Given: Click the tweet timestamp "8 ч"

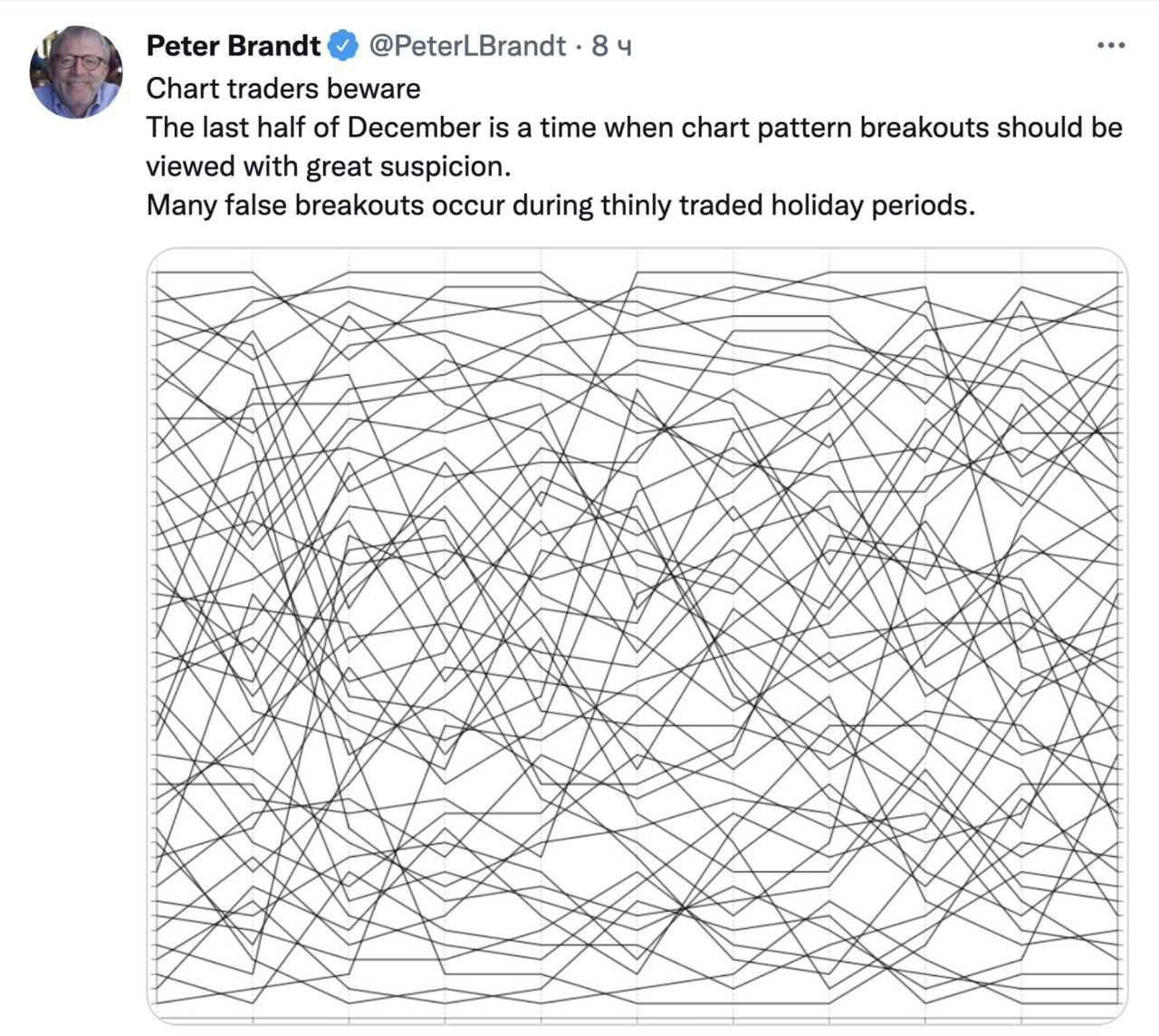Looking at the screenshot, I should coord(611,45).
